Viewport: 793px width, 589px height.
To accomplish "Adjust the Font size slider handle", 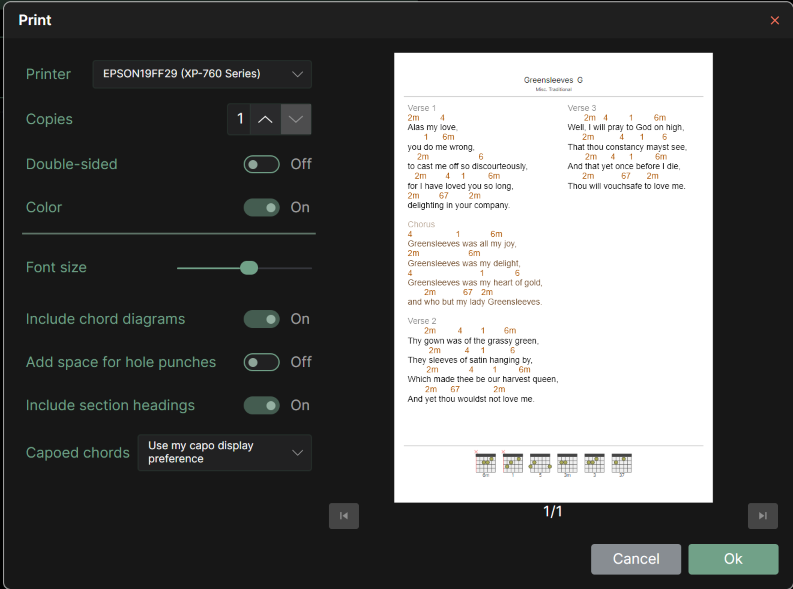I will 249,267.
